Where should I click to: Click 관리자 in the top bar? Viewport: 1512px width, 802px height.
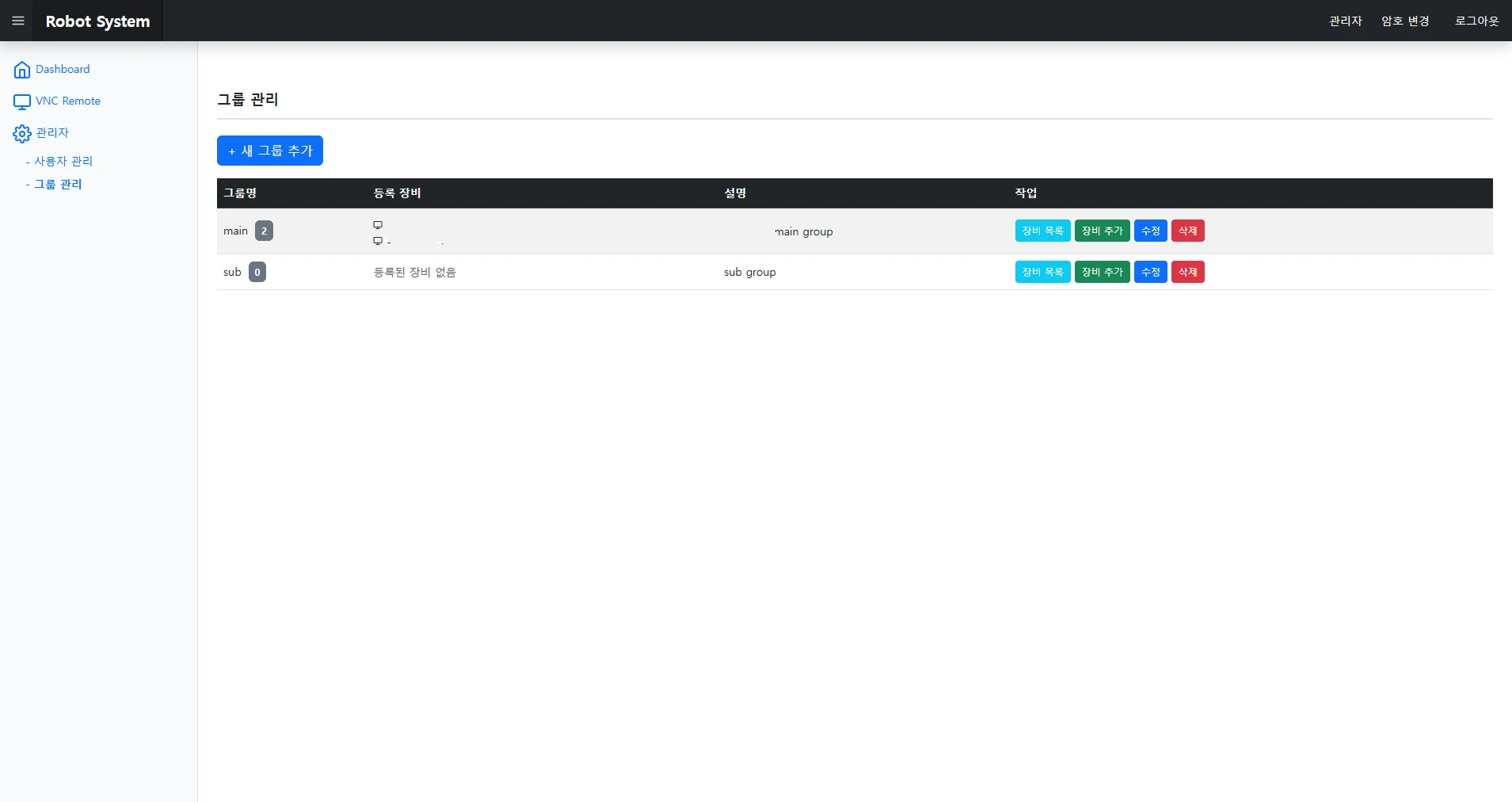[x=1345, y=21]
